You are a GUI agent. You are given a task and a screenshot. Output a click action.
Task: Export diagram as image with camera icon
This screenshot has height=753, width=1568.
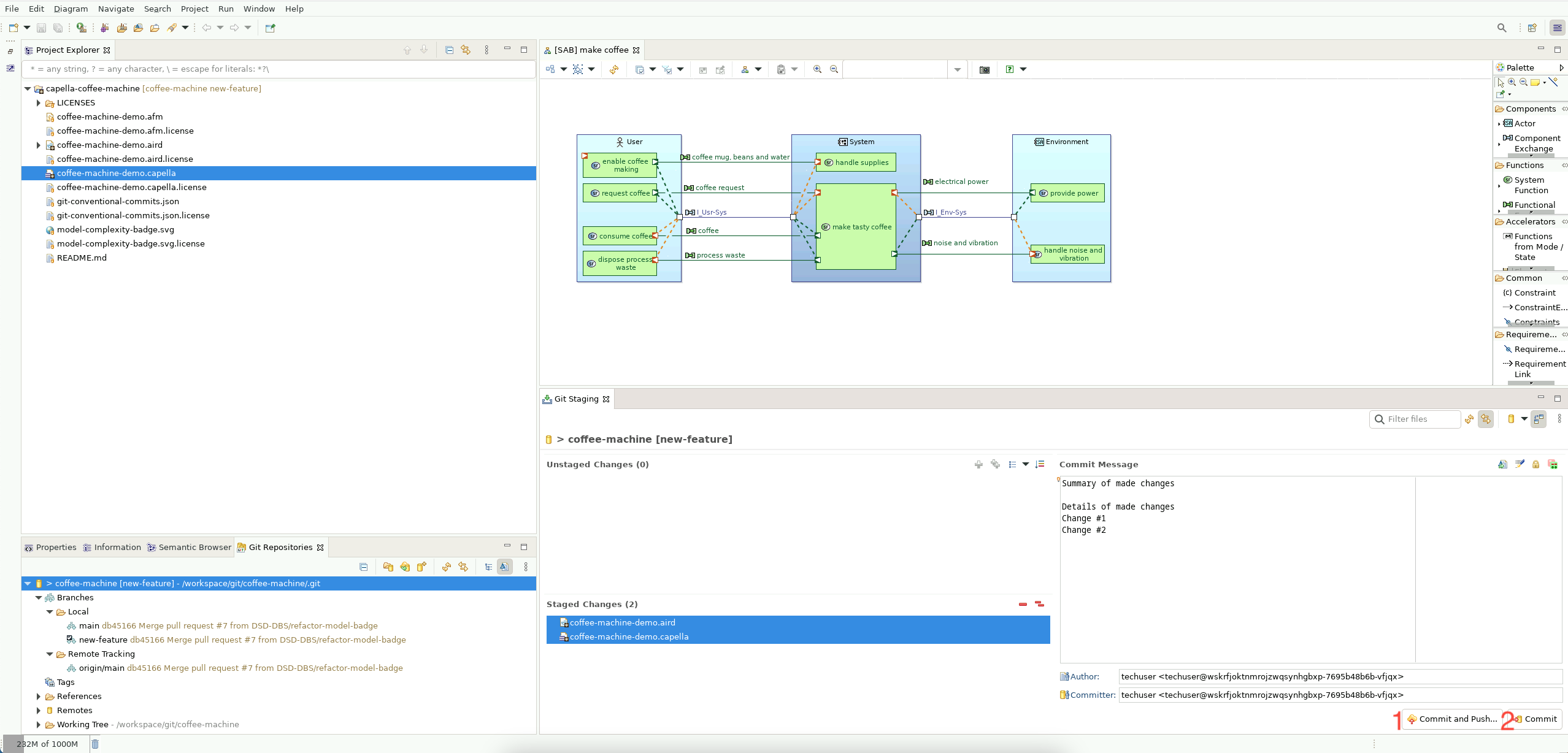[985, 69]
